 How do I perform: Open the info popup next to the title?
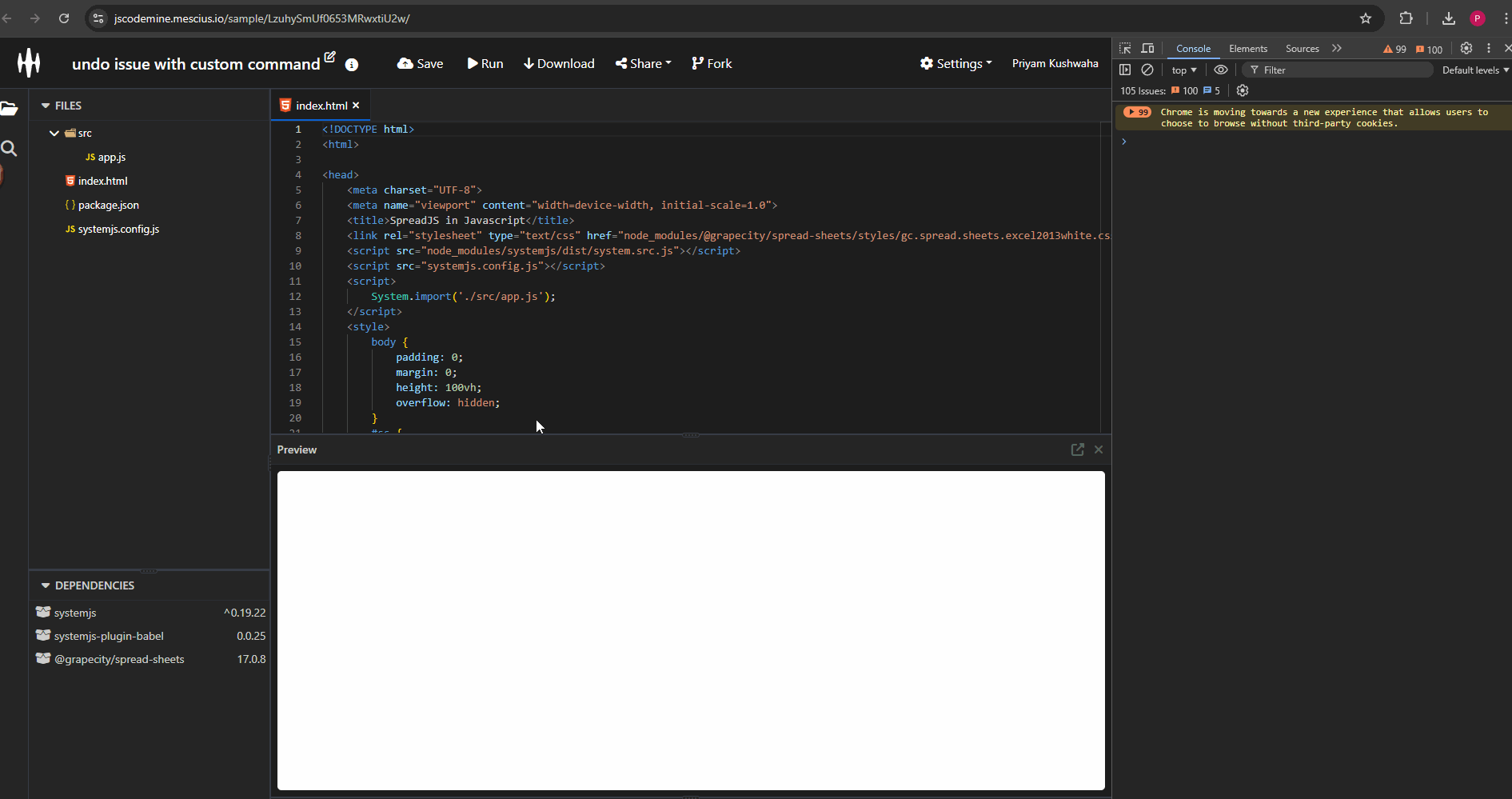click(x=352, y=65)
